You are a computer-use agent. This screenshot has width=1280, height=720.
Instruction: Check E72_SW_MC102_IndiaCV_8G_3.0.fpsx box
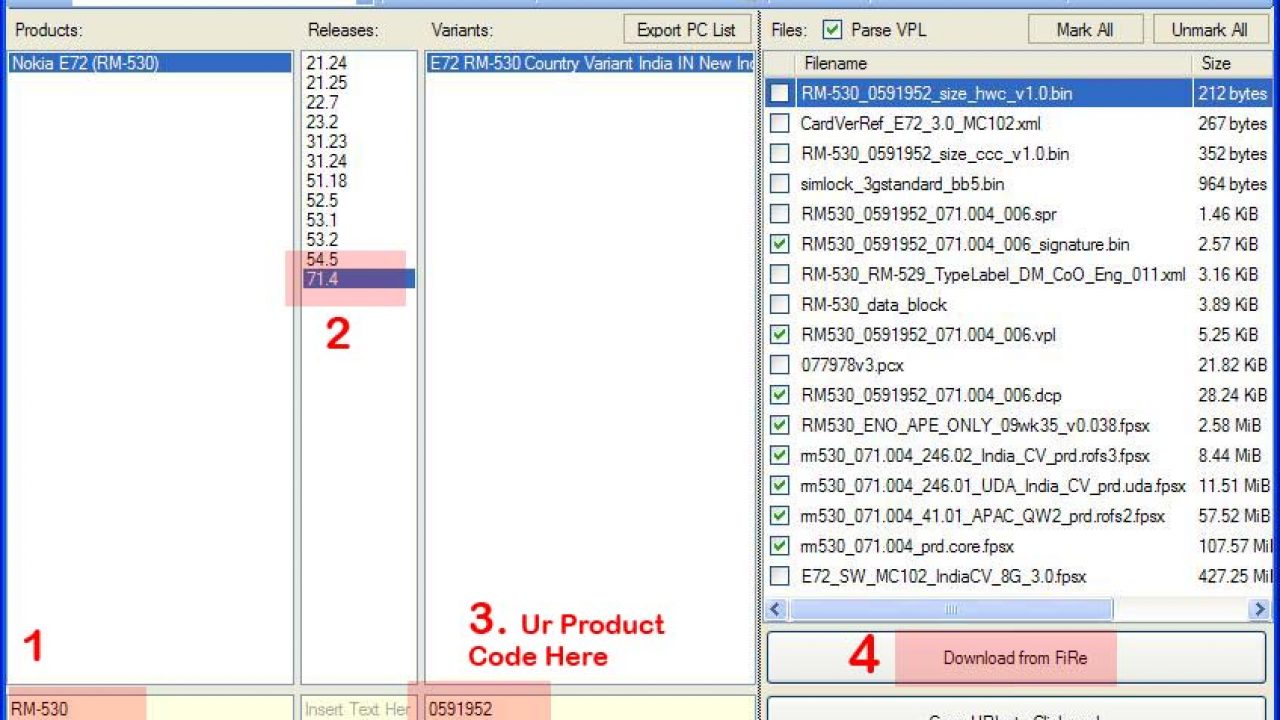[779, 576]
